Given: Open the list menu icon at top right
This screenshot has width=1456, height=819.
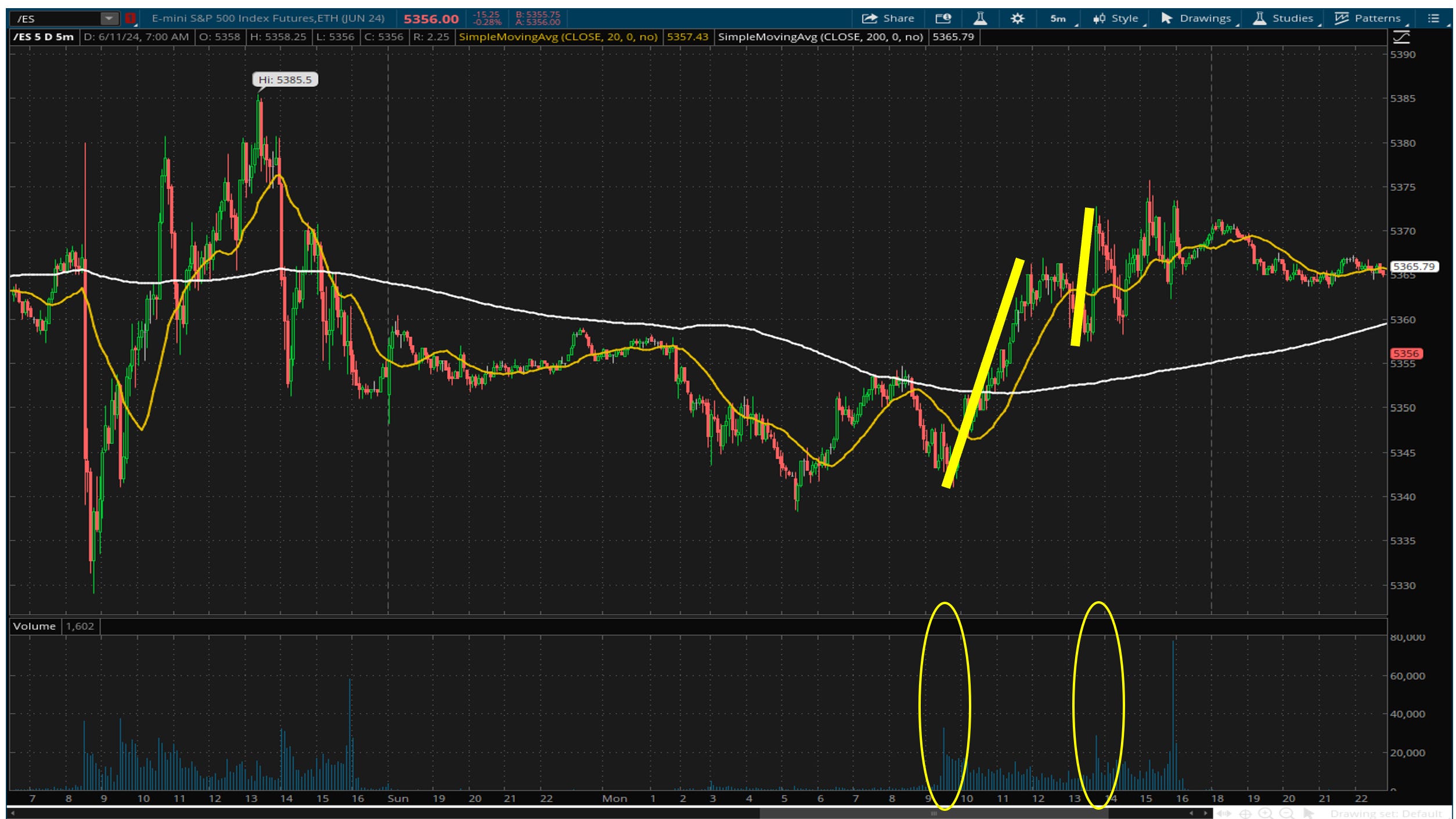Looking at the screenshot, I should [x=1433, y=19].
